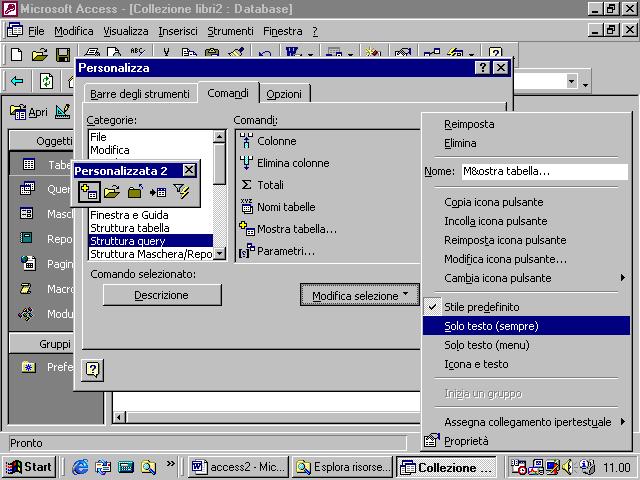Click the Preferiti group icon
Image resolution: width=640 pixels, height=480 pixels.
(29, 367)
